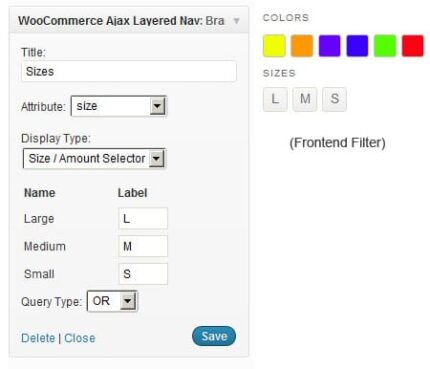The image size is (430, 369).
Task: Select the green color swatch filter
Action: coord(385,46)
